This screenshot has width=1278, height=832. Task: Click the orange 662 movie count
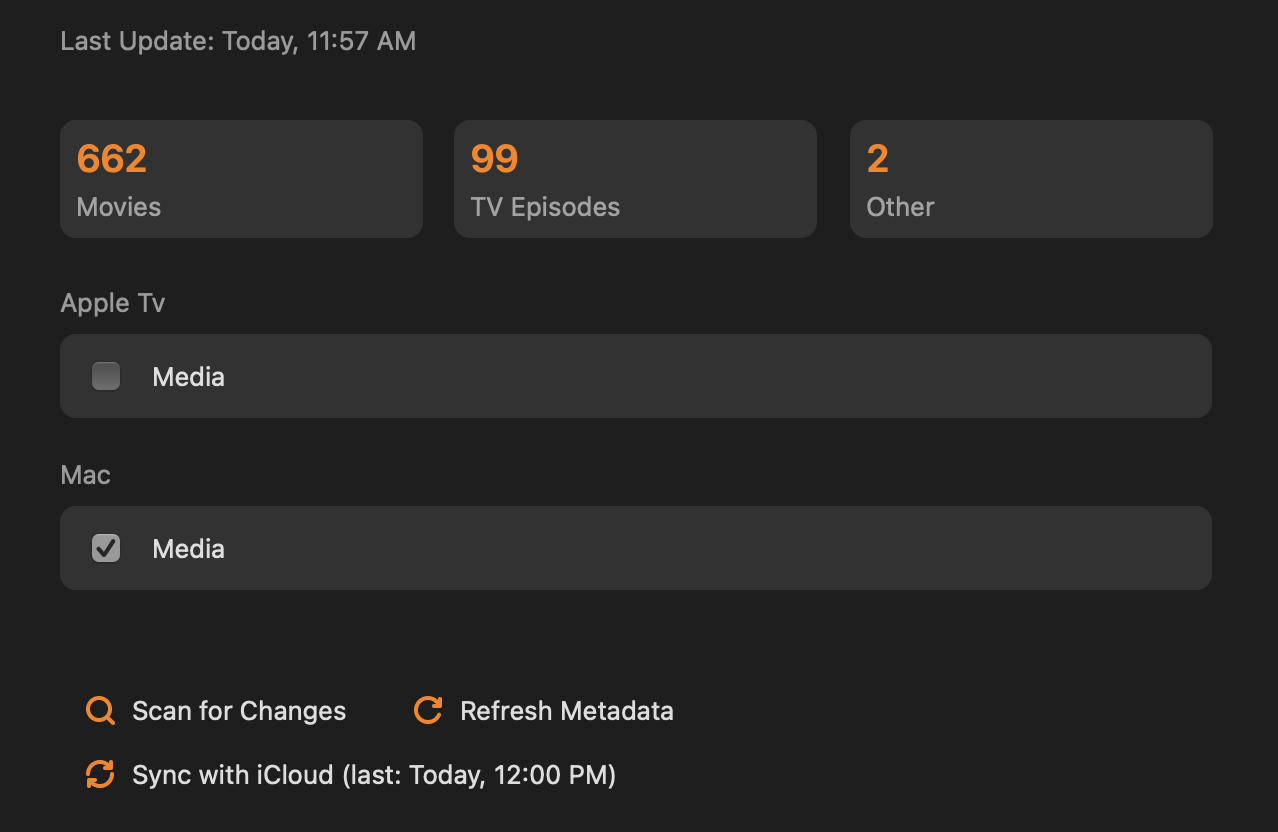112,159
